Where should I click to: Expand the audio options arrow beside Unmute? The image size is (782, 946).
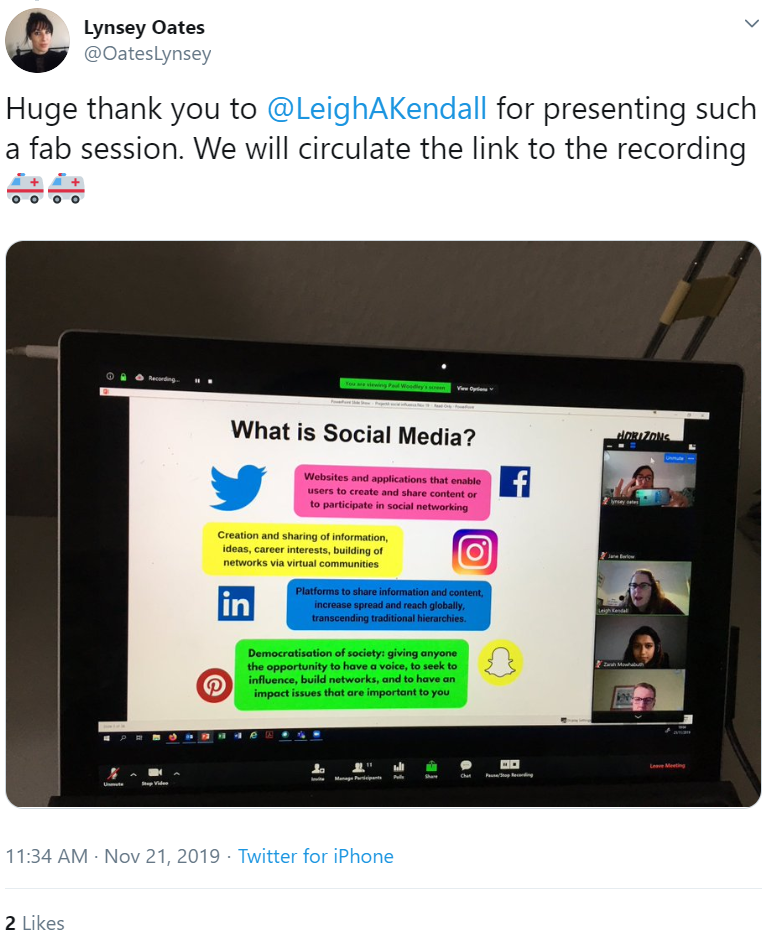pos(133,774)
